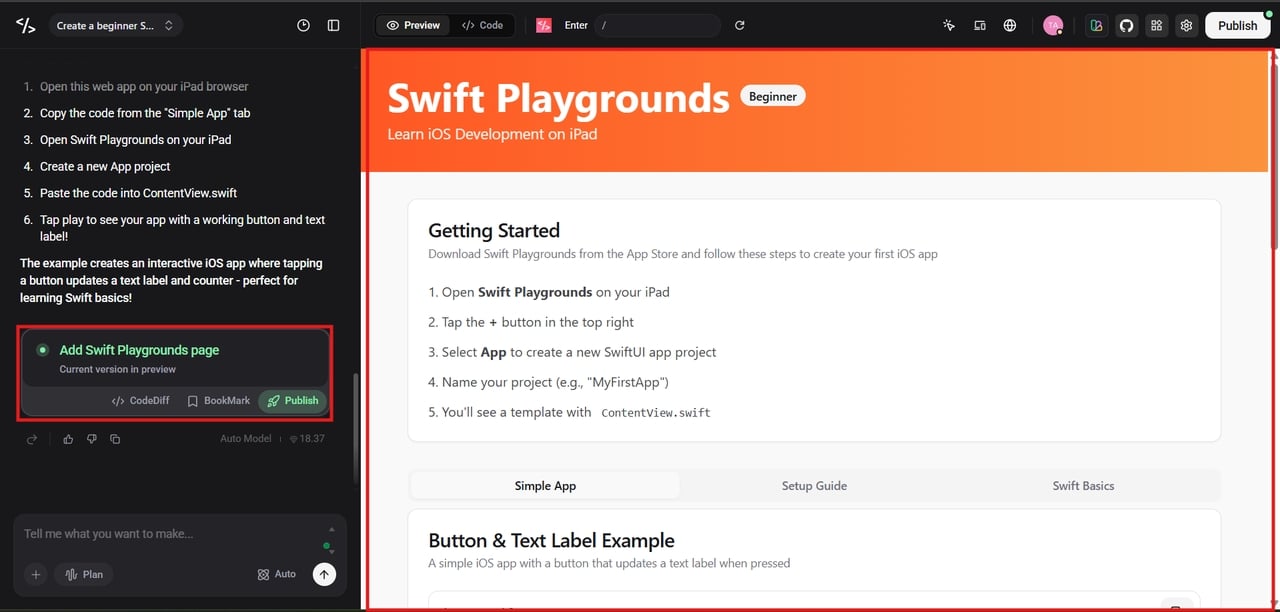This screenshot has width=1280, height=612.
Task: Click the "ContentView.swift" code text
Action: (656, 412)
